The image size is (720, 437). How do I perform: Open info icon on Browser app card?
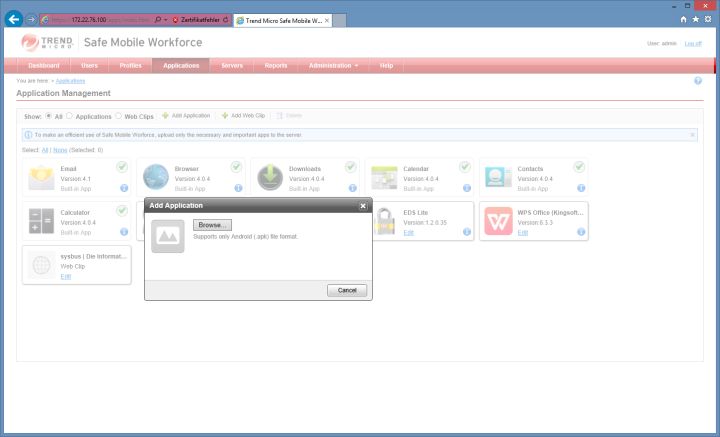pyautogui.click(x=238, y=188)
